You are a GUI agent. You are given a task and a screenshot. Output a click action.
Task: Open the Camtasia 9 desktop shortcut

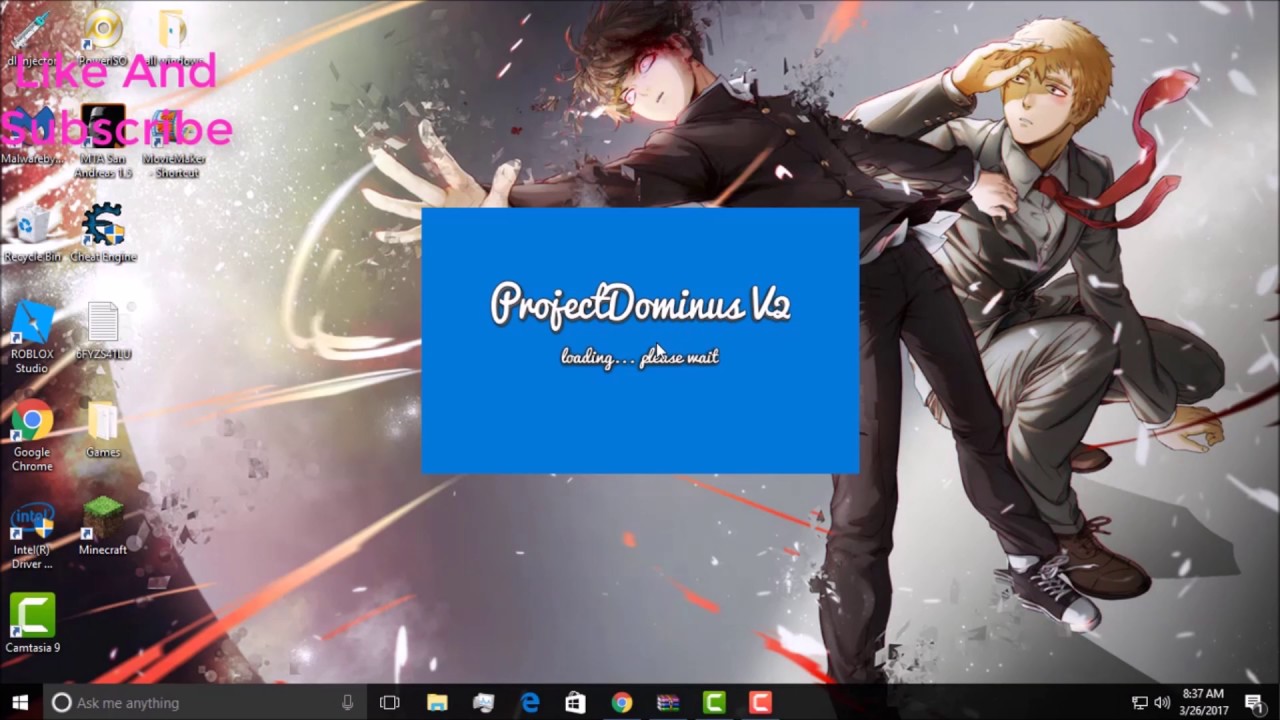coord(32,624)
